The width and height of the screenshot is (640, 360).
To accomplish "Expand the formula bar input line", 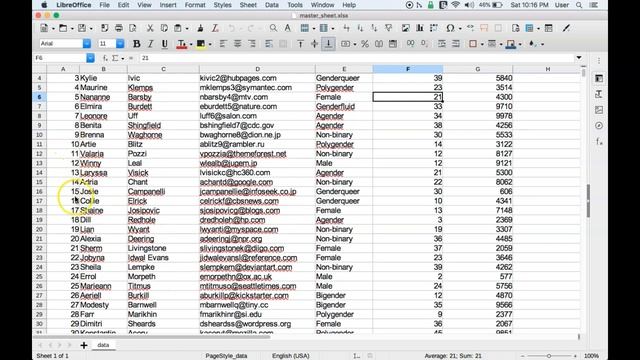I will (579, 58).
